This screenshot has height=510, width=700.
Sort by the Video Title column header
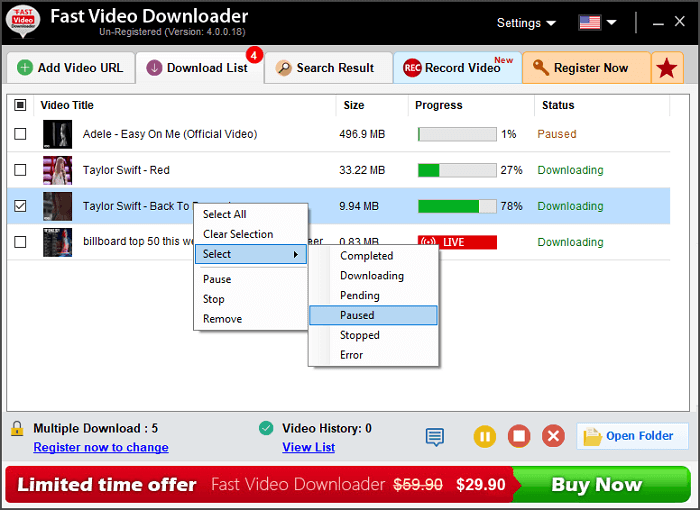point(185,105)
